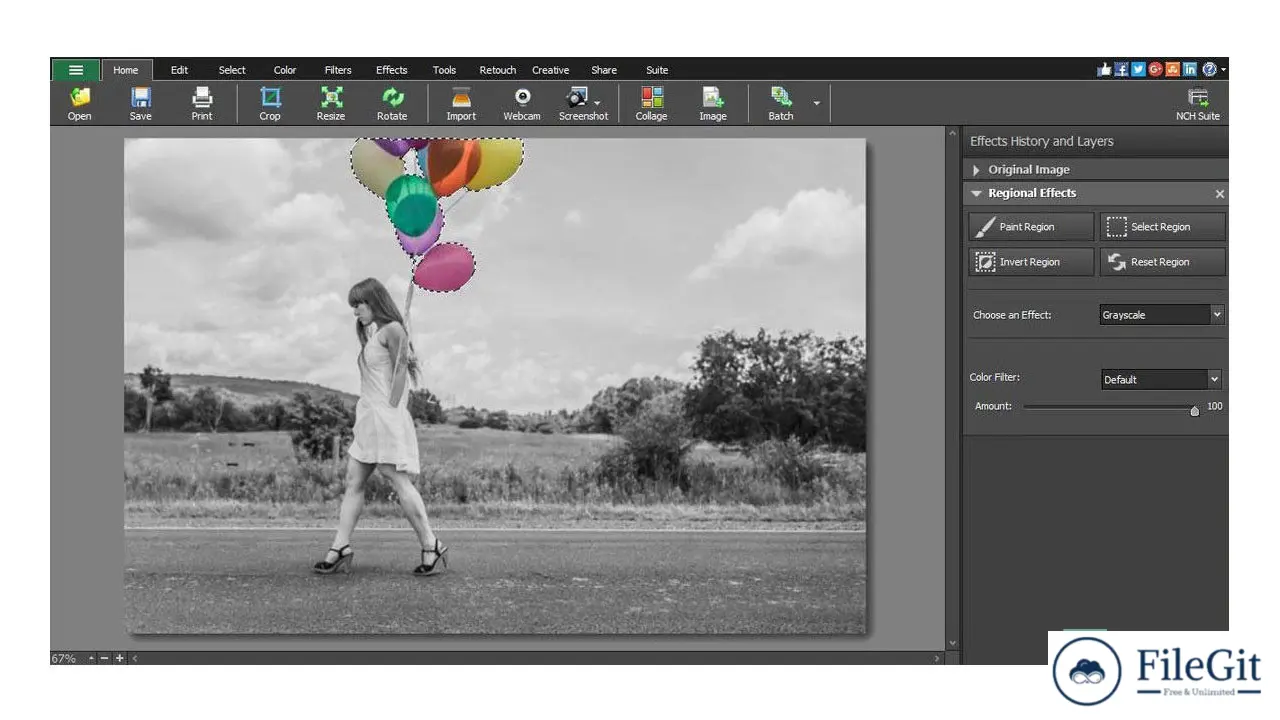Click the thumbs-up Like icon
Screen dimensions: 1280x720
pos(1104,69)
